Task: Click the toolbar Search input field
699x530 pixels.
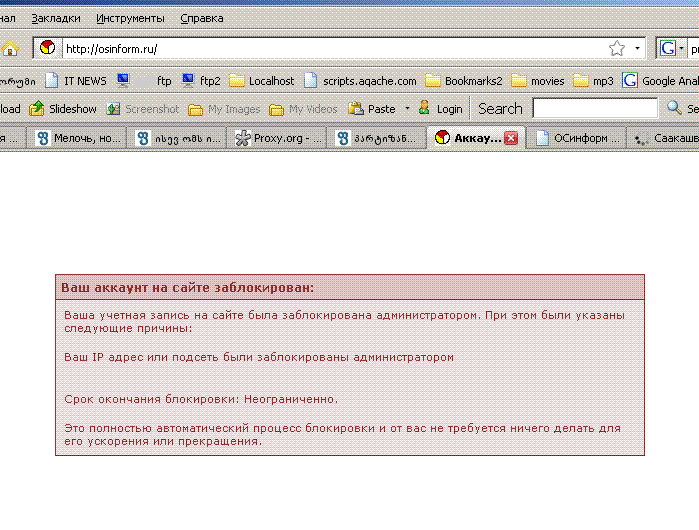Action: [x=595, y=108]
